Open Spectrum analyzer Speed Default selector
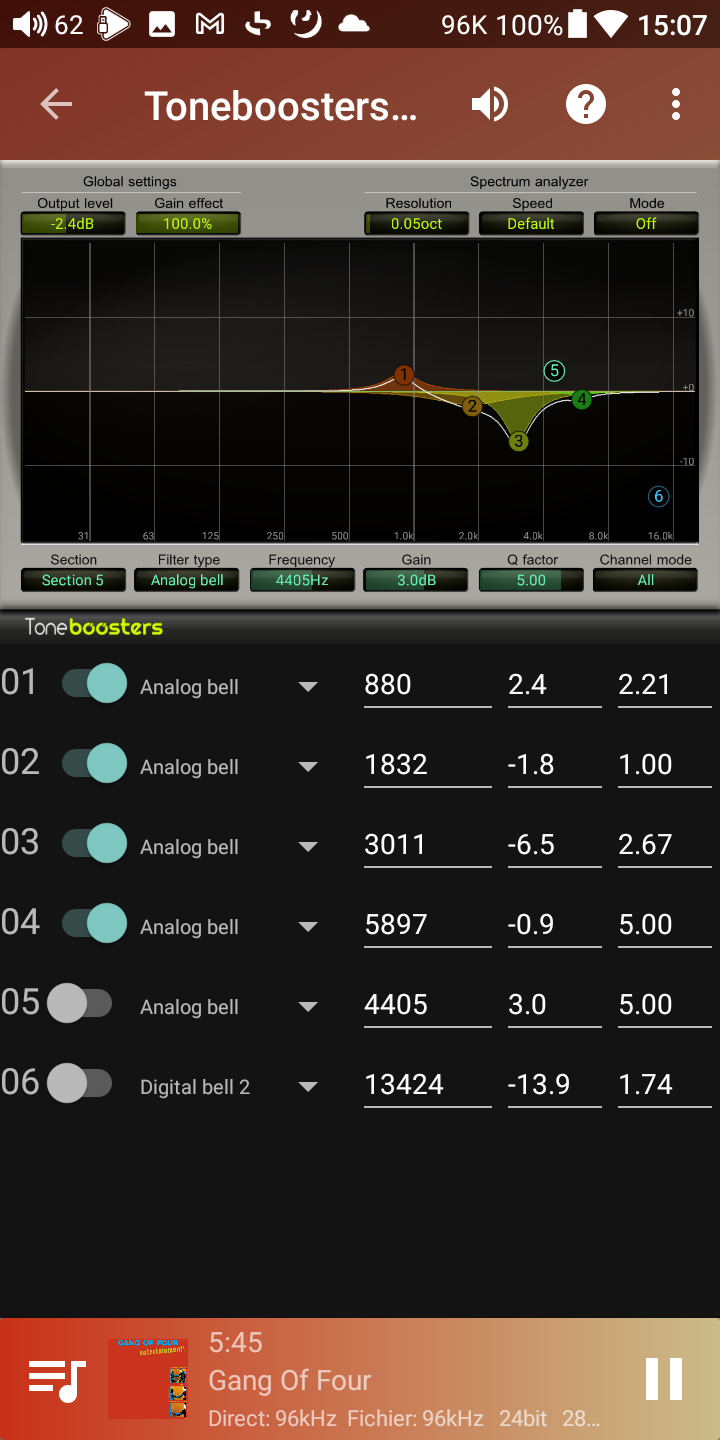 tap(531, 224)
